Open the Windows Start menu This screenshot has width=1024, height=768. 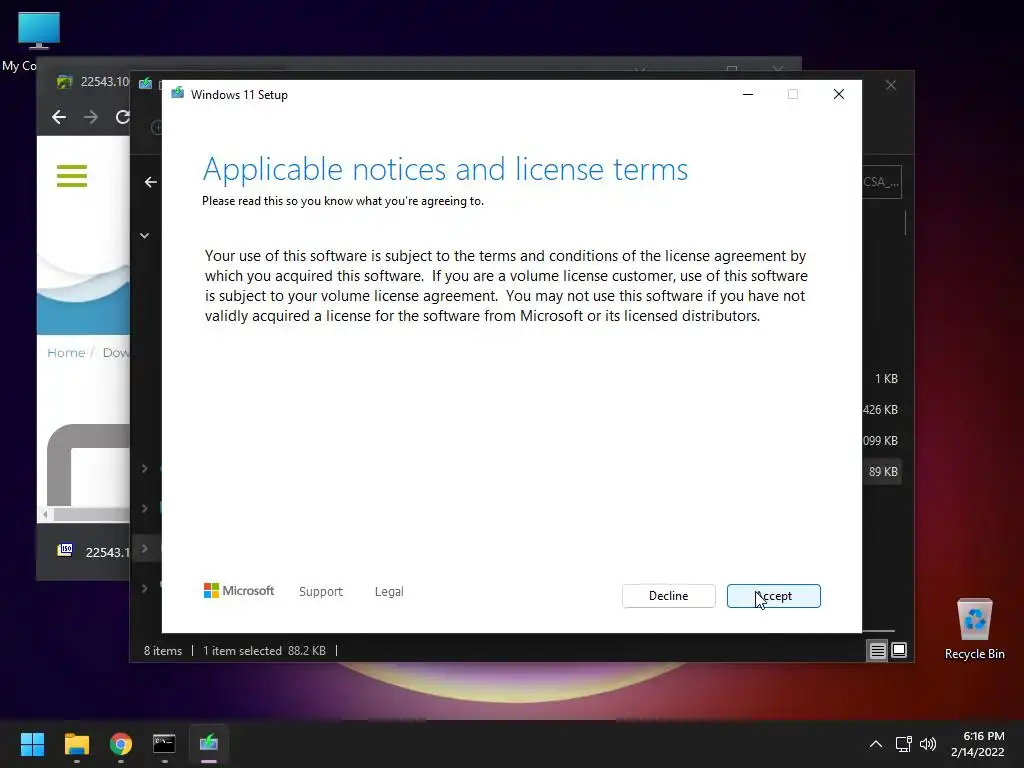(x=32, y=743)
